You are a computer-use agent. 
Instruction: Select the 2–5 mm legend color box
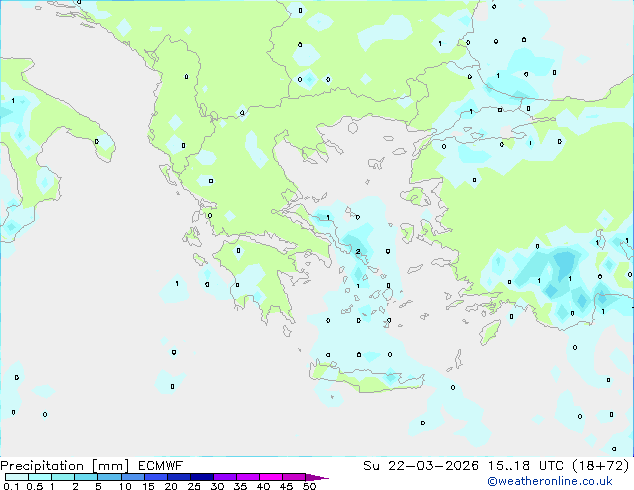click(86, 477)
